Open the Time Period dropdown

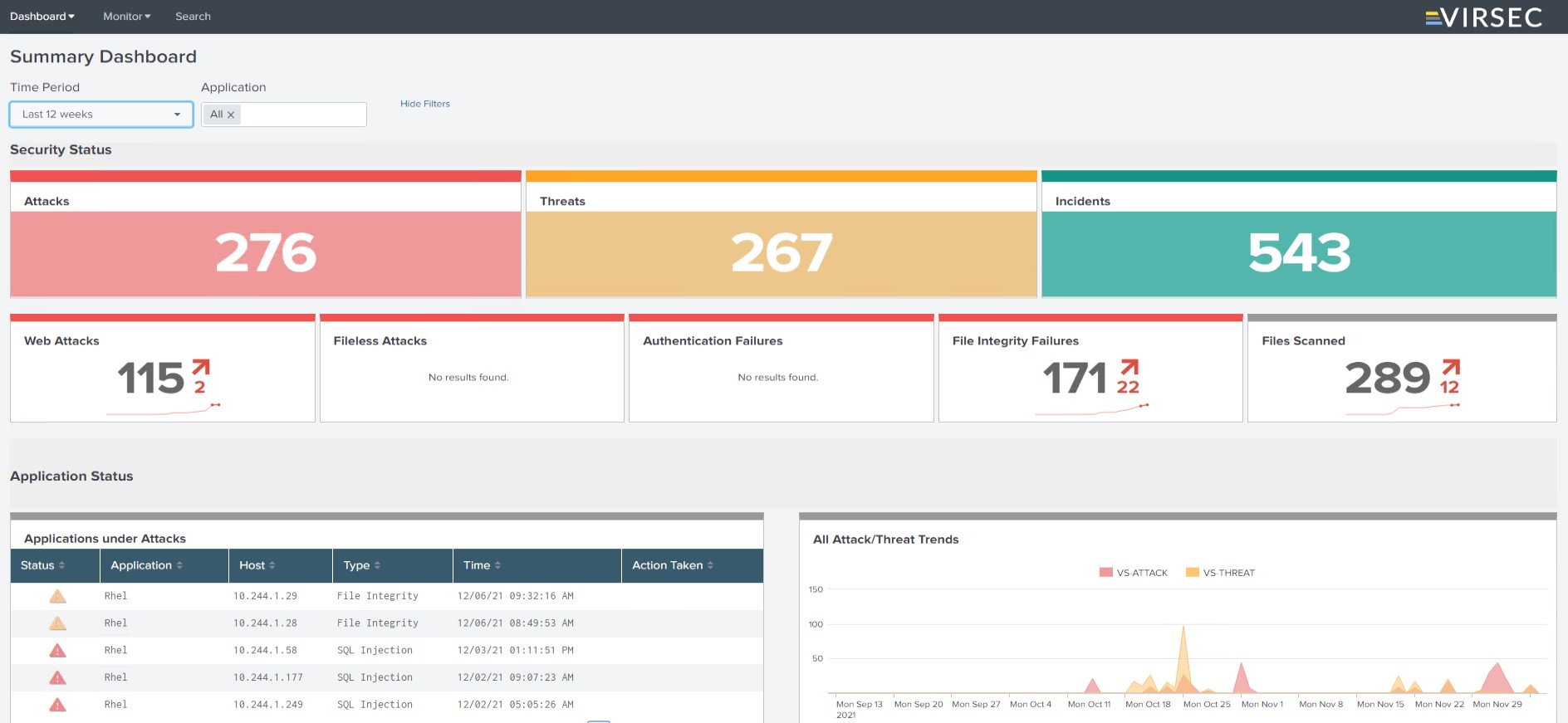point(101,115)
